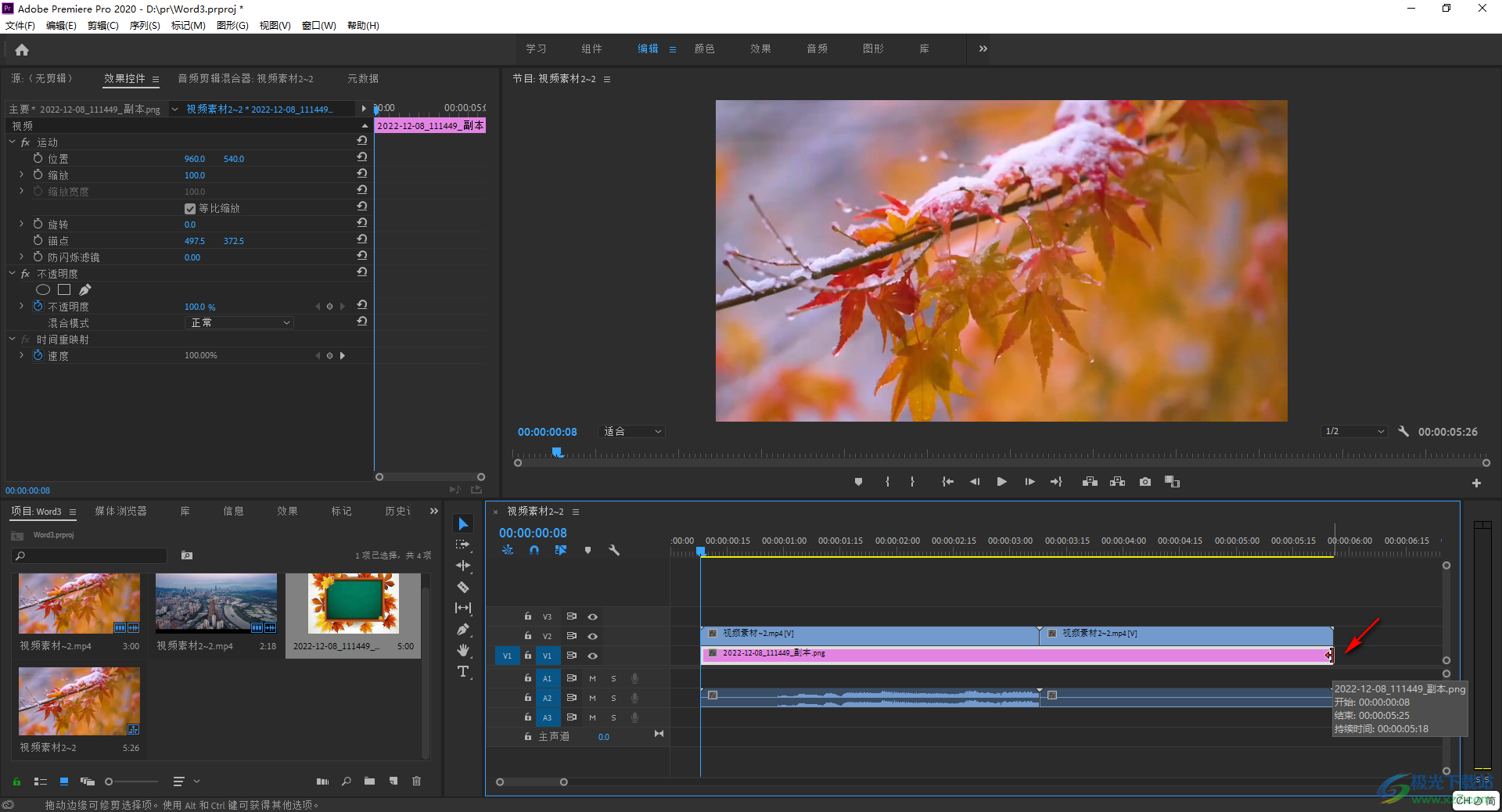Step forward one frame
Image resolution: width=1502 pixels, height=812 pixels.
(x=1029, y=482)
